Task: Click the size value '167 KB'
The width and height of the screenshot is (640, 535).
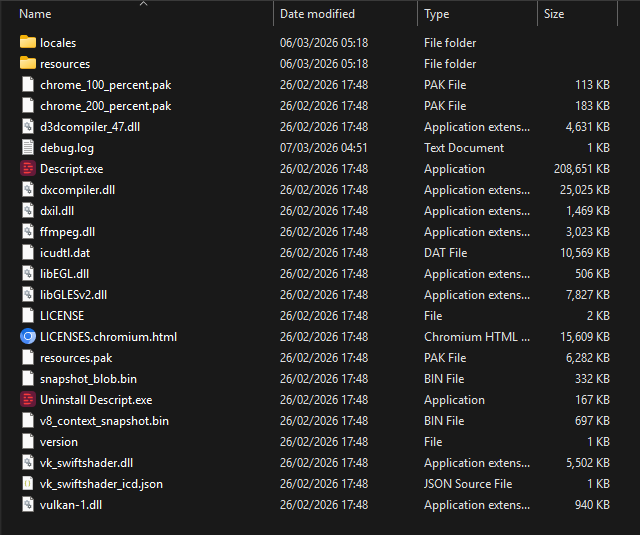Action: [x=592, y=400]
